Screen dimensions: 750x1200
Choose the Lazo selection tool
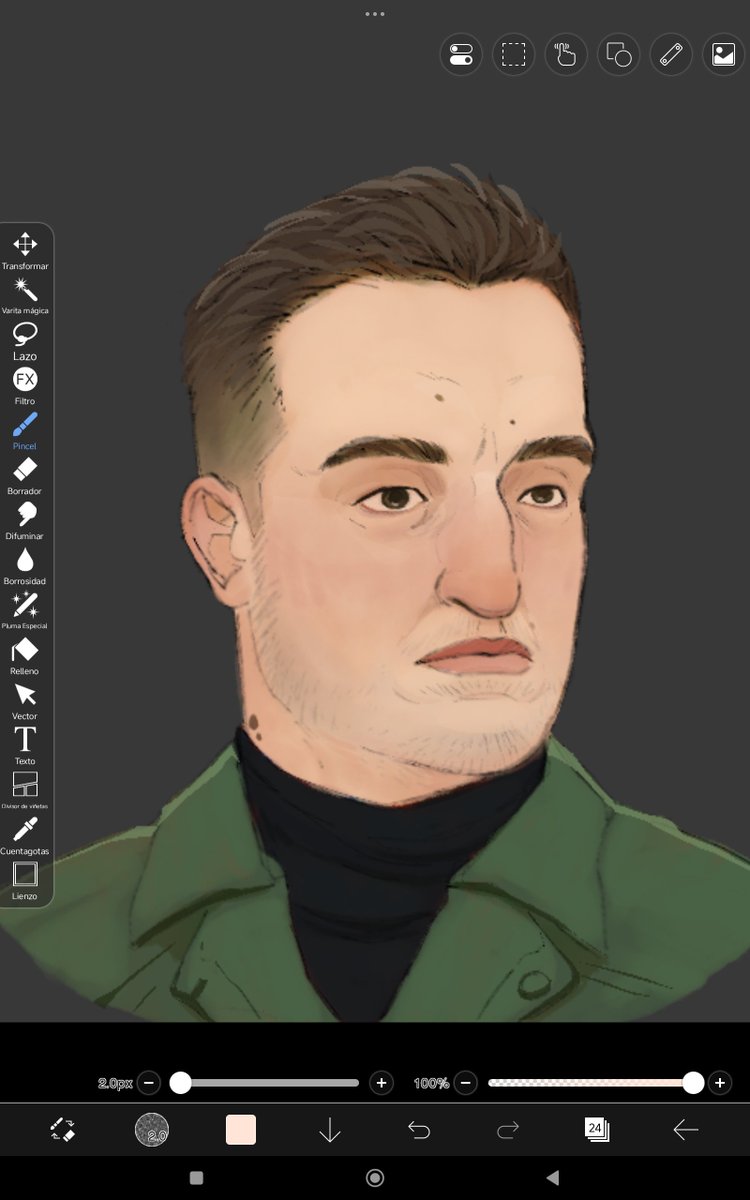[25, 340]
